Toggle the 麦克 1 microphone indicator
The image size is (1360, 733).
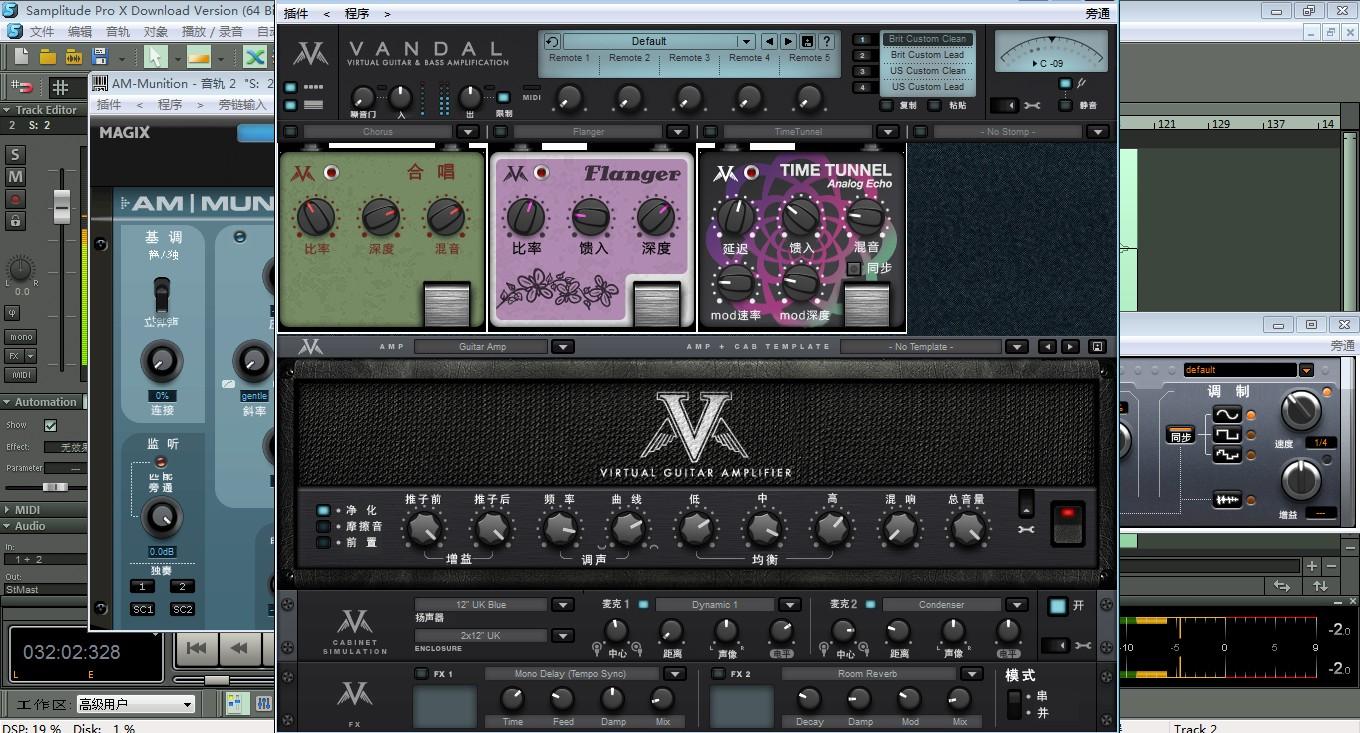coord(643,604)
